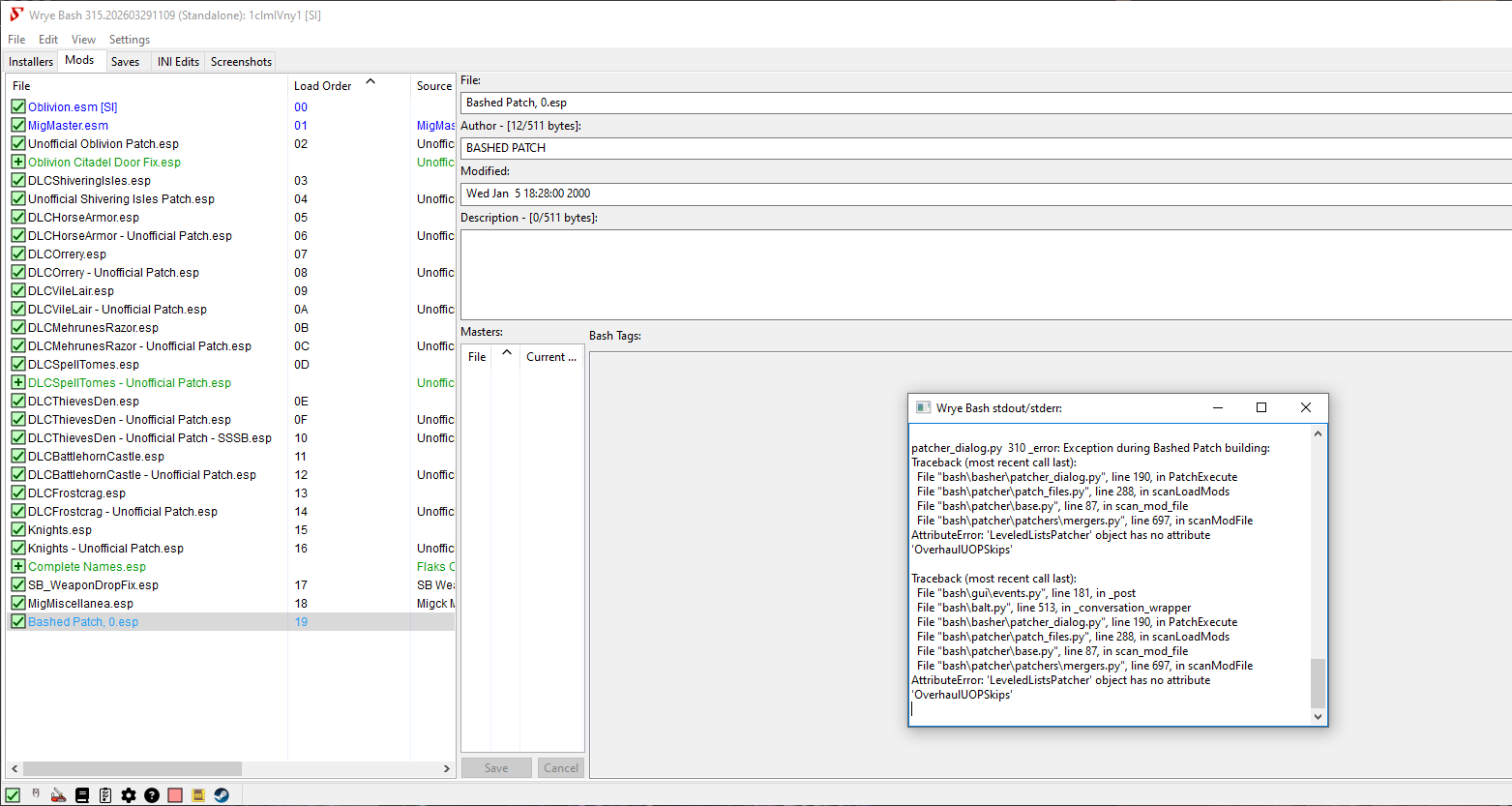Viewport: 1512px width, 806px height.
Task: Switch to the INI Edits tab
Action: pos(178,62)
